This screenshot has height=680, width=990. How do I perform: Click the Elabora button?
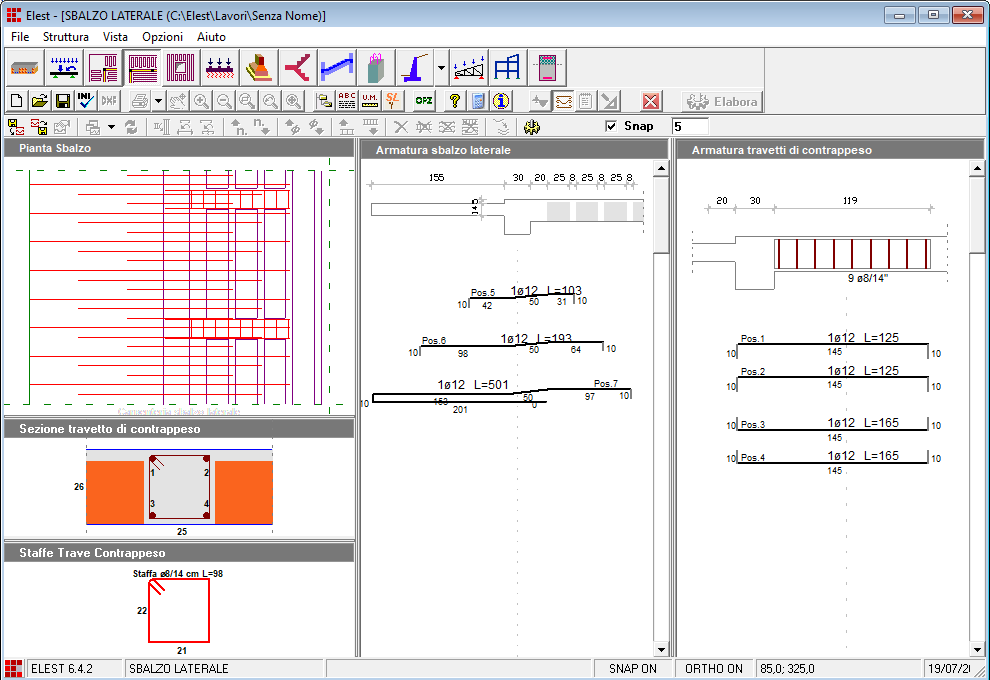coord(723,101)
